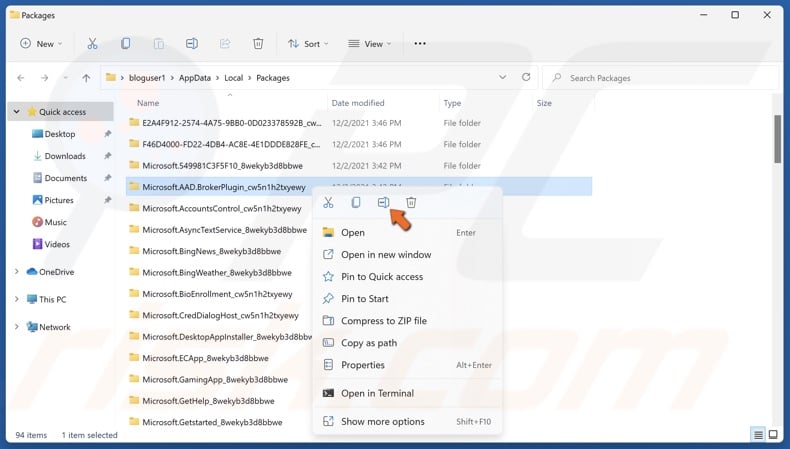
Task: Select Pin to Quick access
Action: (407, 277)
